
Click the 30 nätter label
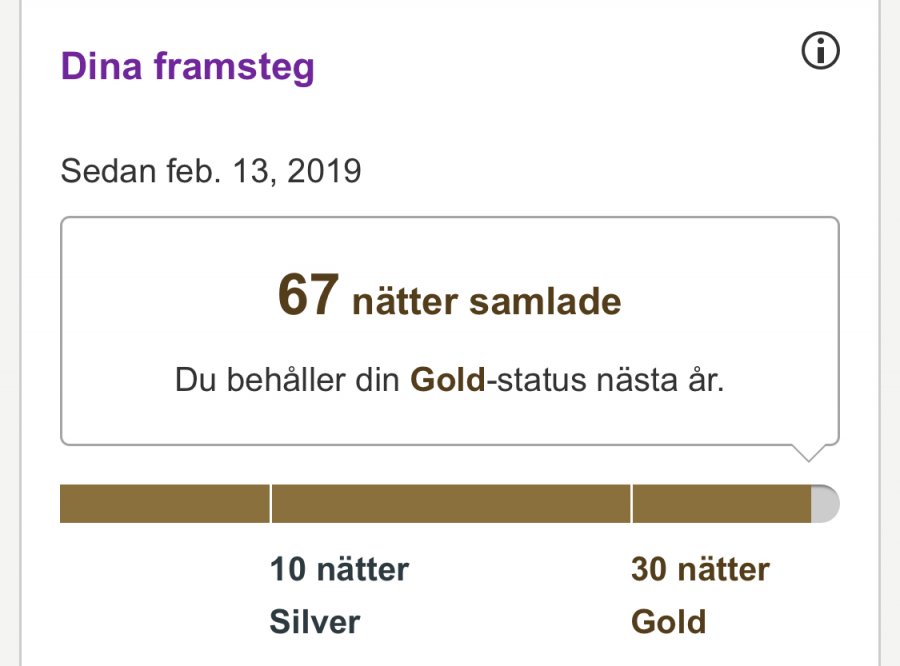[700, 570]
